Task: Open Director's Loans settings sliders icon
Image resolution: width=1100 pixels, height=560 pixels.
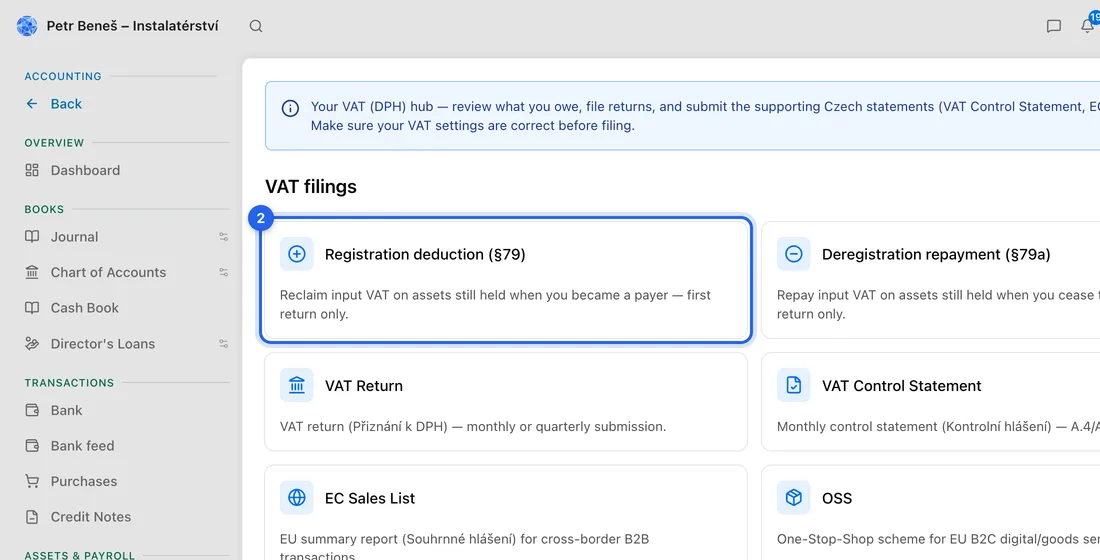Action: tap(224, 344)
